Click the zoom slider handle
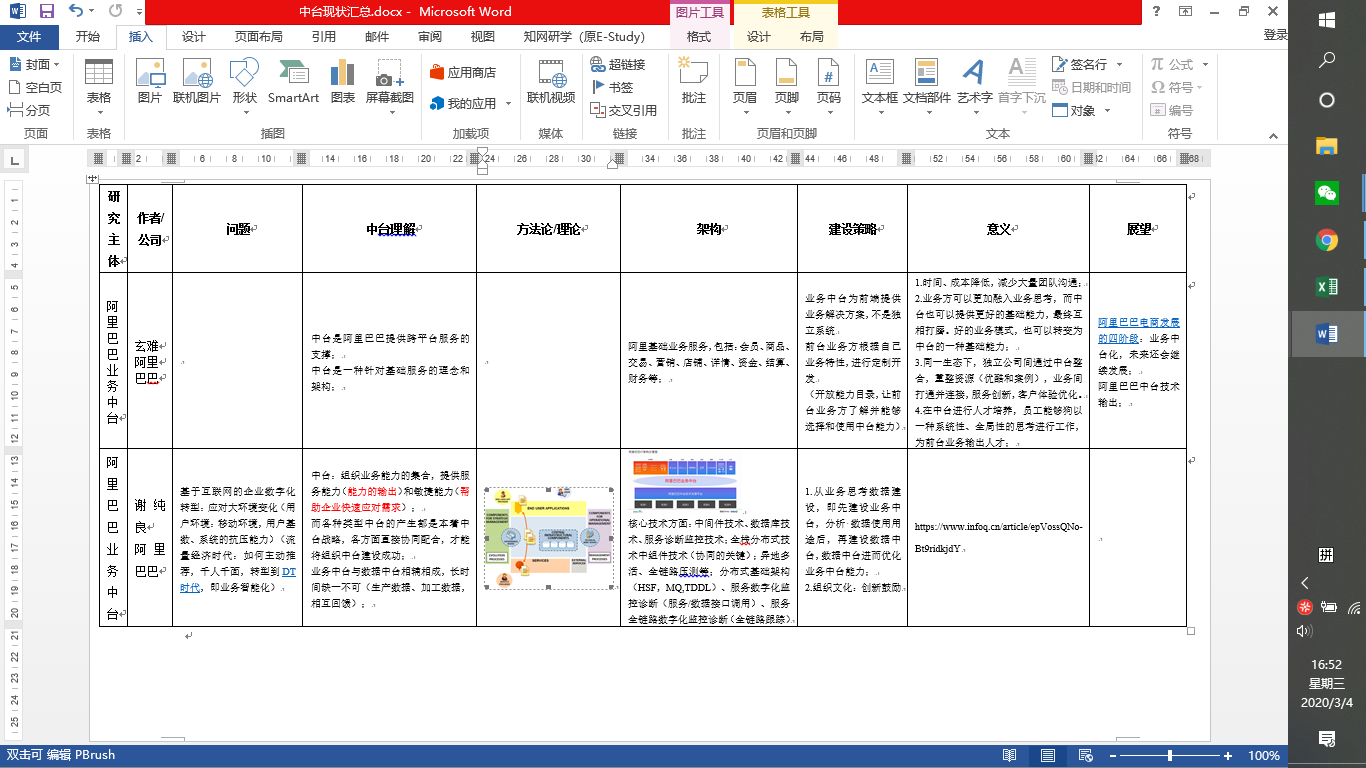This screenshot has height=768, width=1366. 1171,756
